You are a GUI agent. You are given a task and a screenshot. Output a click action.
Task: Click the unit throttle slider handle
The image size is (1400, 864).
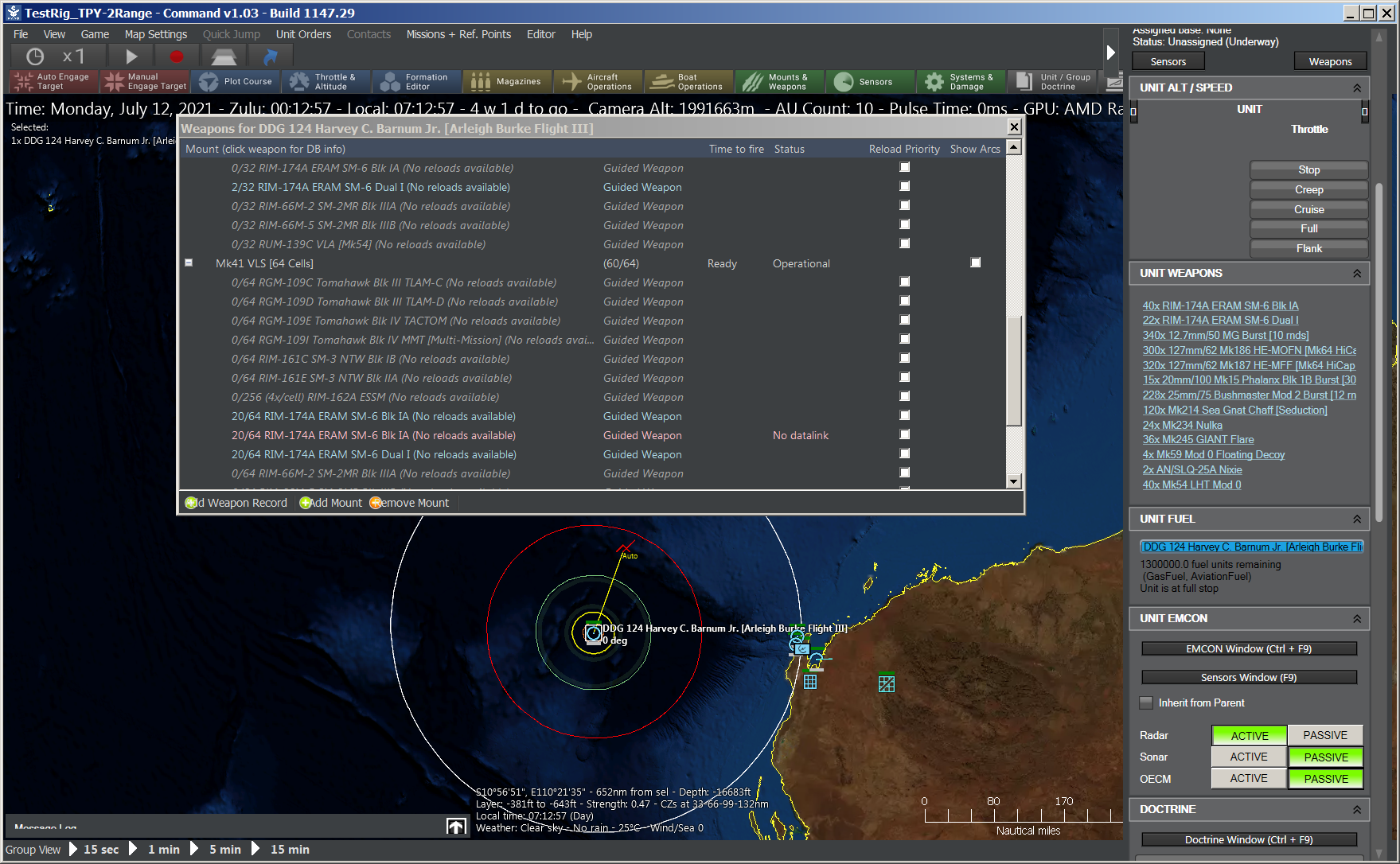tap(1364, 112)
